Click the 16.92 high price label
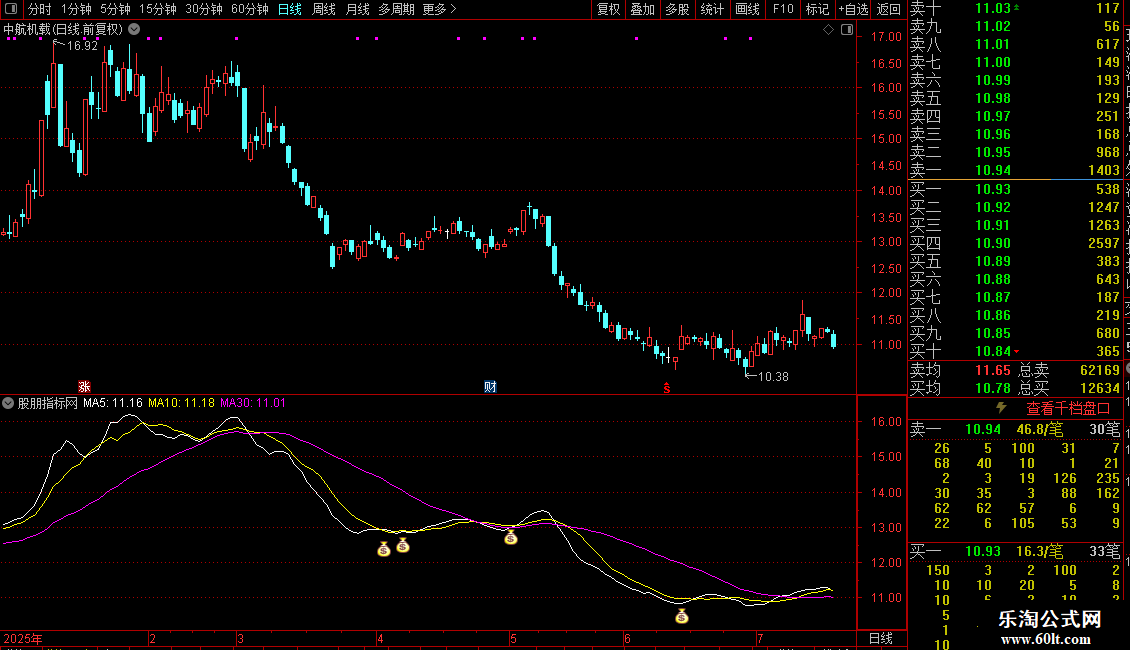Image resolution: width=1130 pixels, height=650 pixels. click(82, 45)
